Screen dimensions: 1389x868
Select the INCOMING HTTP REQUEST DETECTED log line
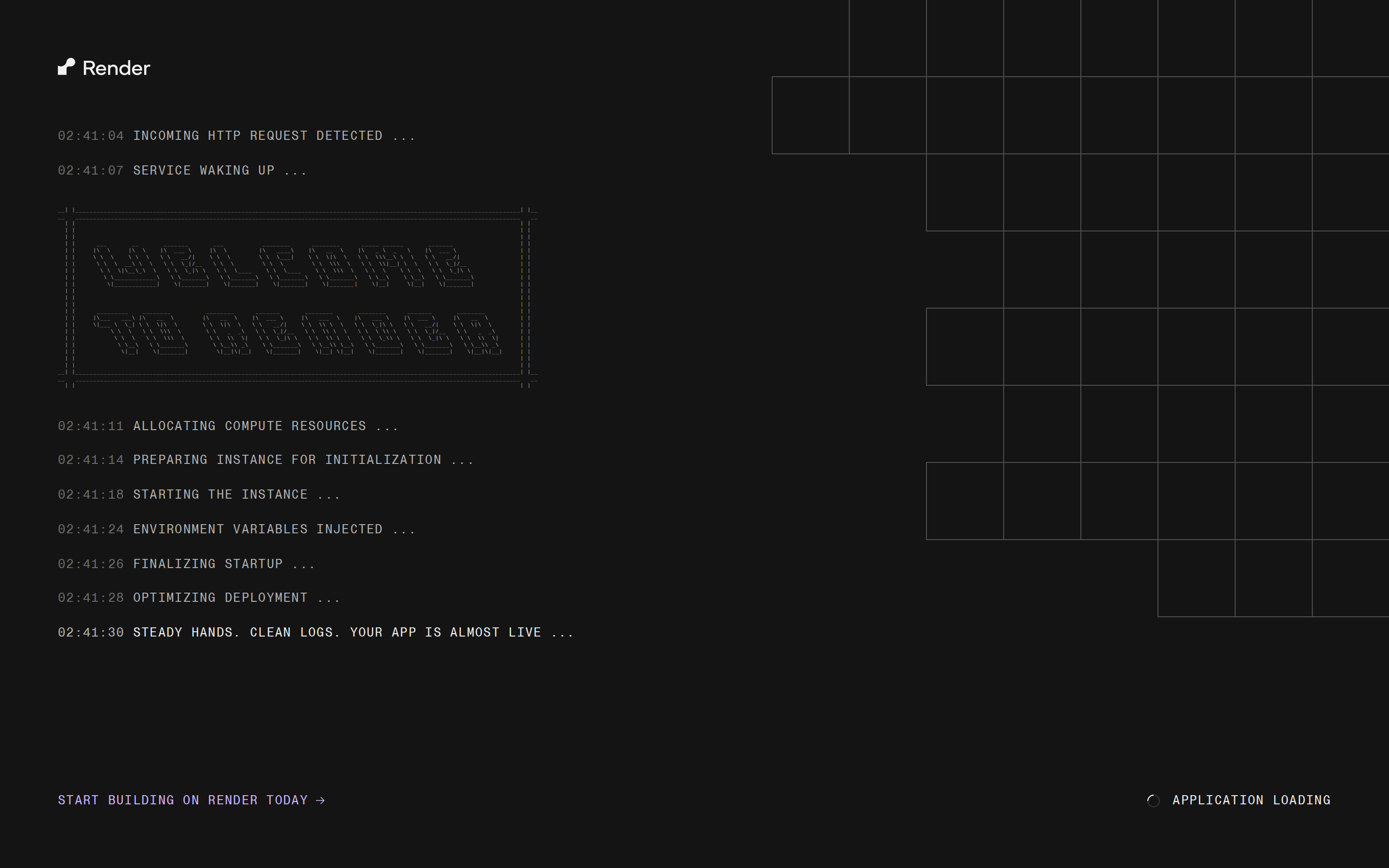point(236,136)
